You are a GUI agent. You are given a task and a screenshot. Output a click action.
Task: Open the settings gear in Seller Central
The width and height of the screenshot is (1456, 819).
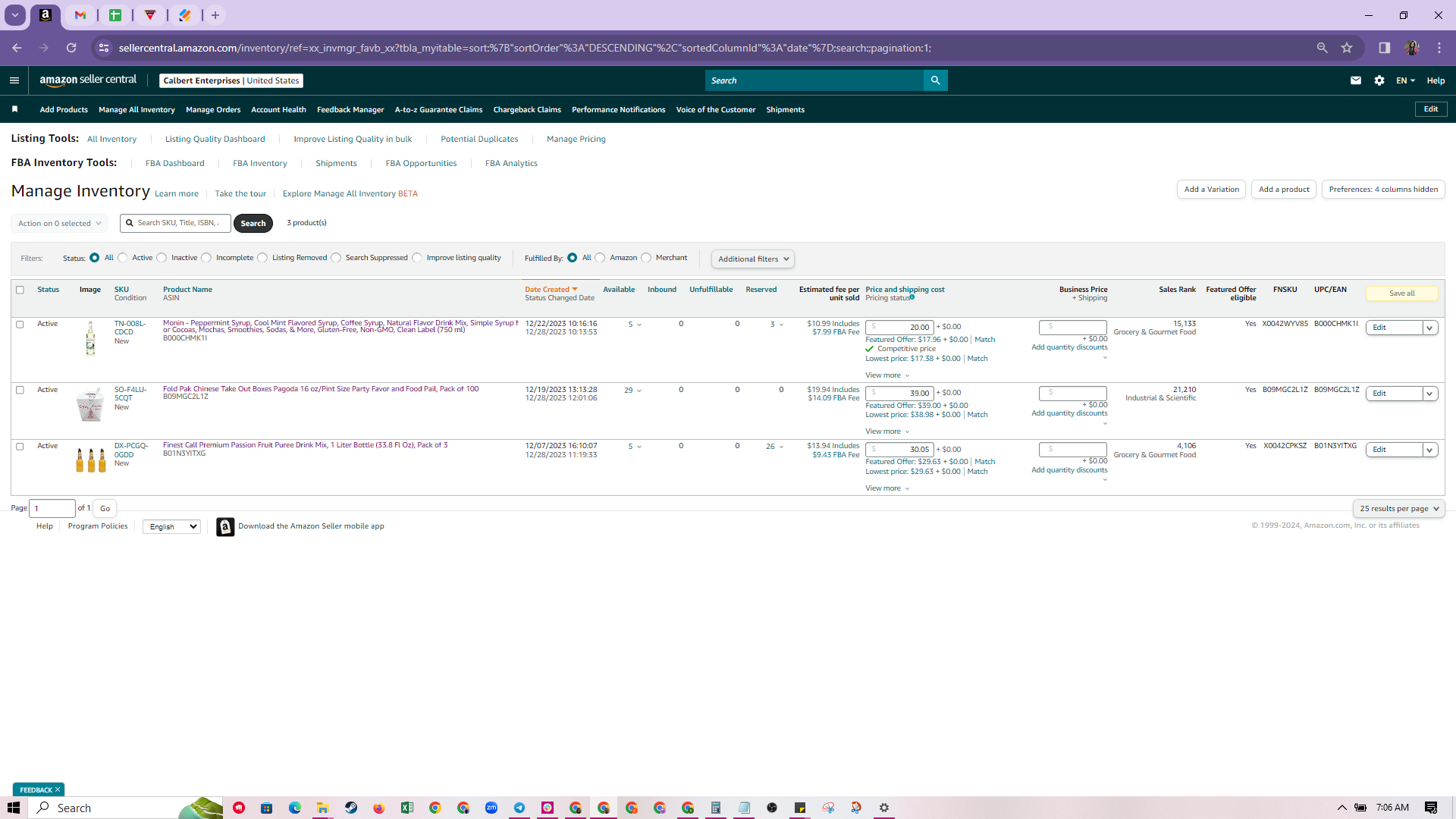[x=1379, y=80]
